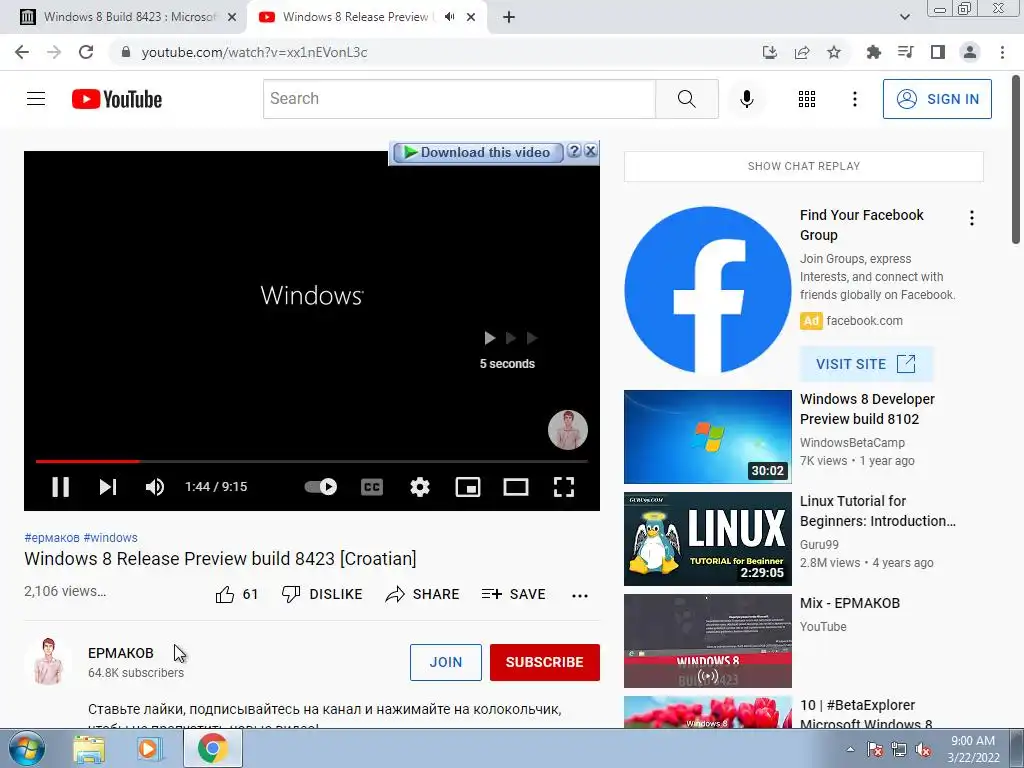Open the Windows Start menu

[x=26, y=748]
